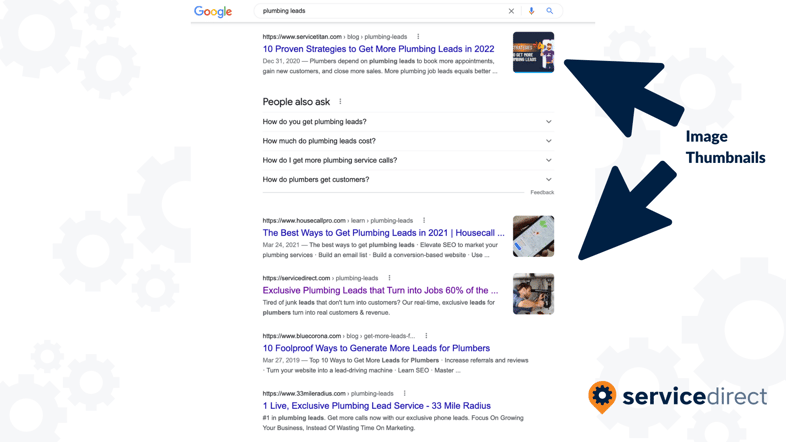Open '10 Foolproof Ways to Generate More Leads' result
786x442 pixels.
(376, 348)
